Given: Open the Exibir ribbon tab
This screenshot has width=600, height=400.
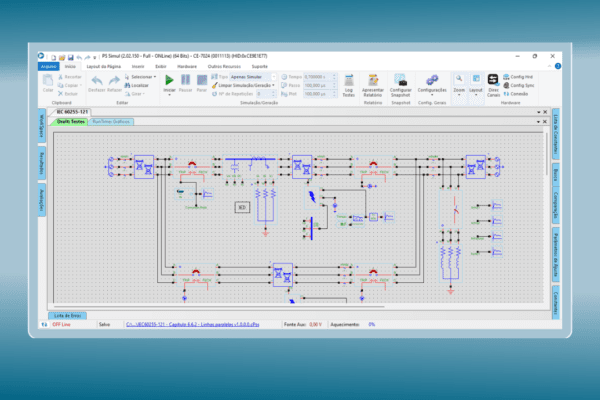Looking at the screenshot, I should 161,67.
